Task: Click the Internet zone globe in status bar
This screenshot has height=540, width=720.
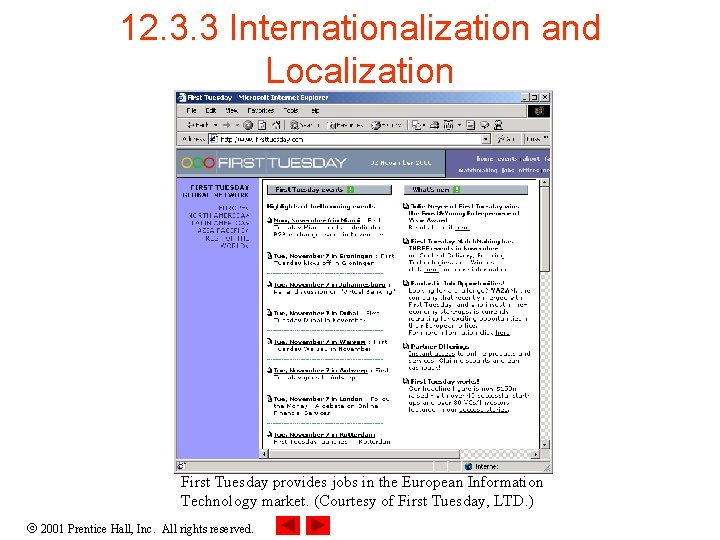Action: [x=468, y=467]
